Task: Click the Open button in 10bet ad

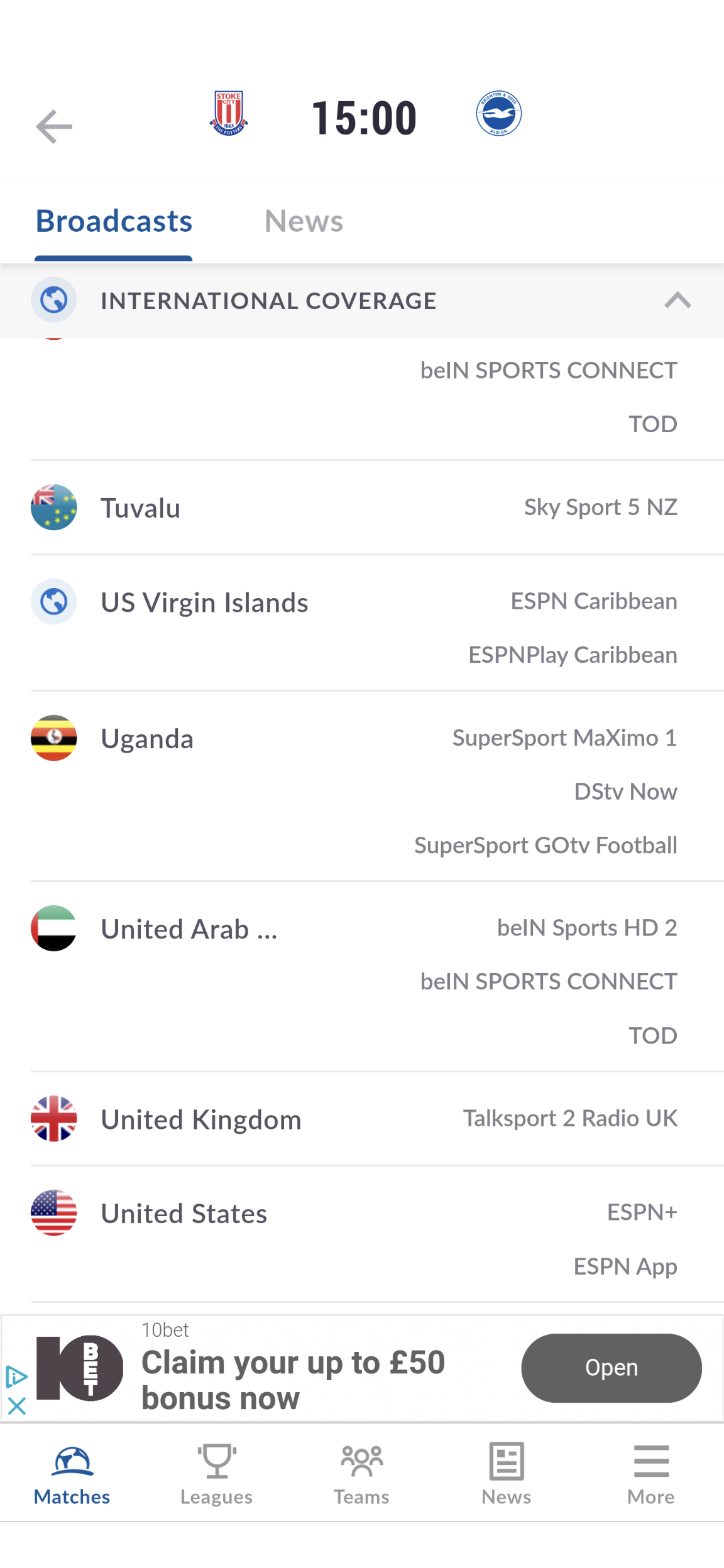Action: pyautogui.click(x=612, y=1368)
